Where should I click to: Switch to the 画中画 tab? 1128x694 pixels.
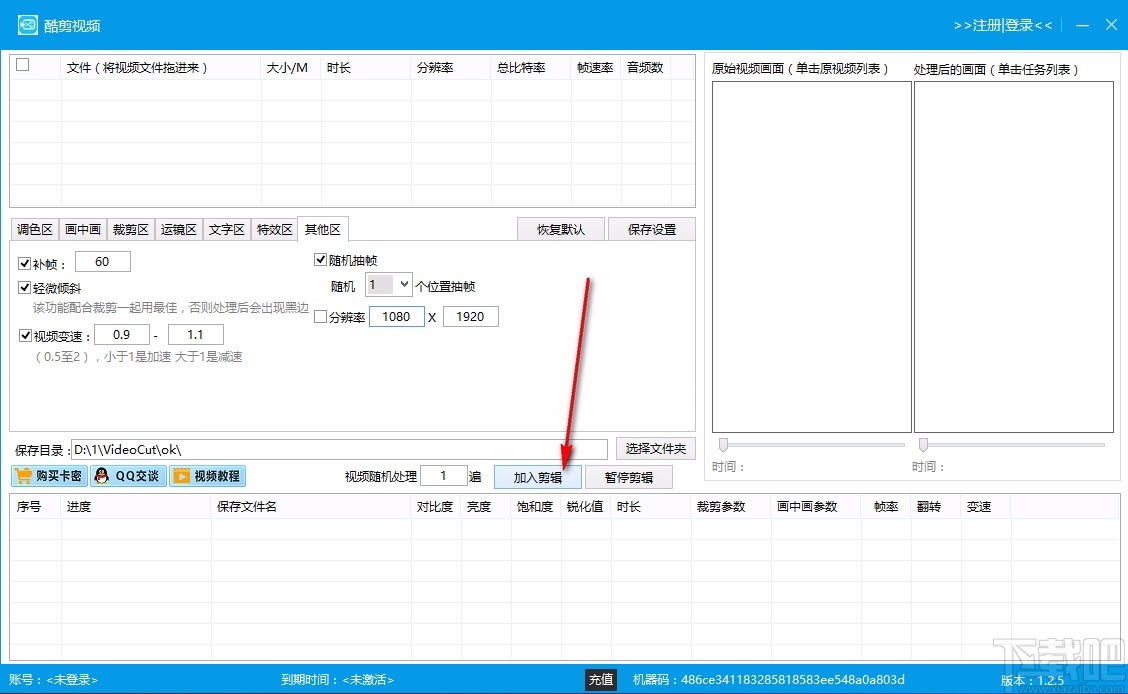pos(83,229)
